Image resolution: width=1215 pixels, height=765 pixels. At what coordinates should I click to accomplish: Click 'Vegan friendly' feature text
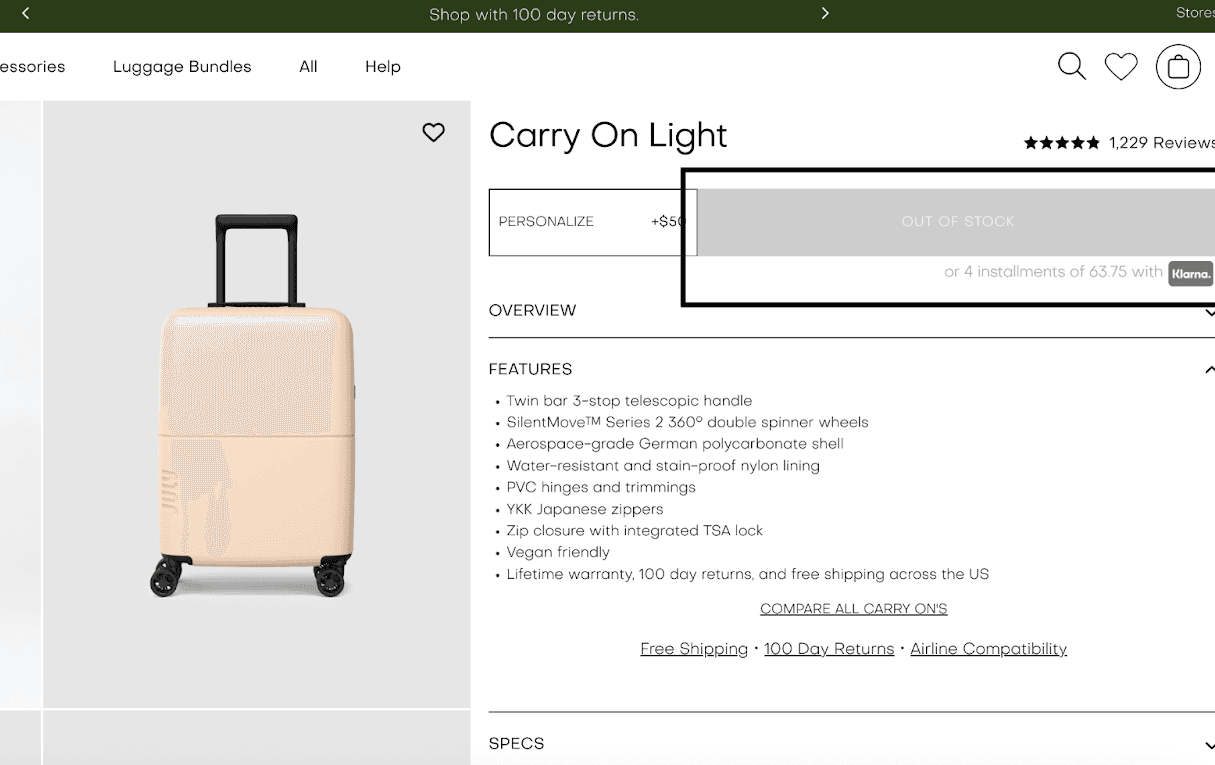[558, 552]
